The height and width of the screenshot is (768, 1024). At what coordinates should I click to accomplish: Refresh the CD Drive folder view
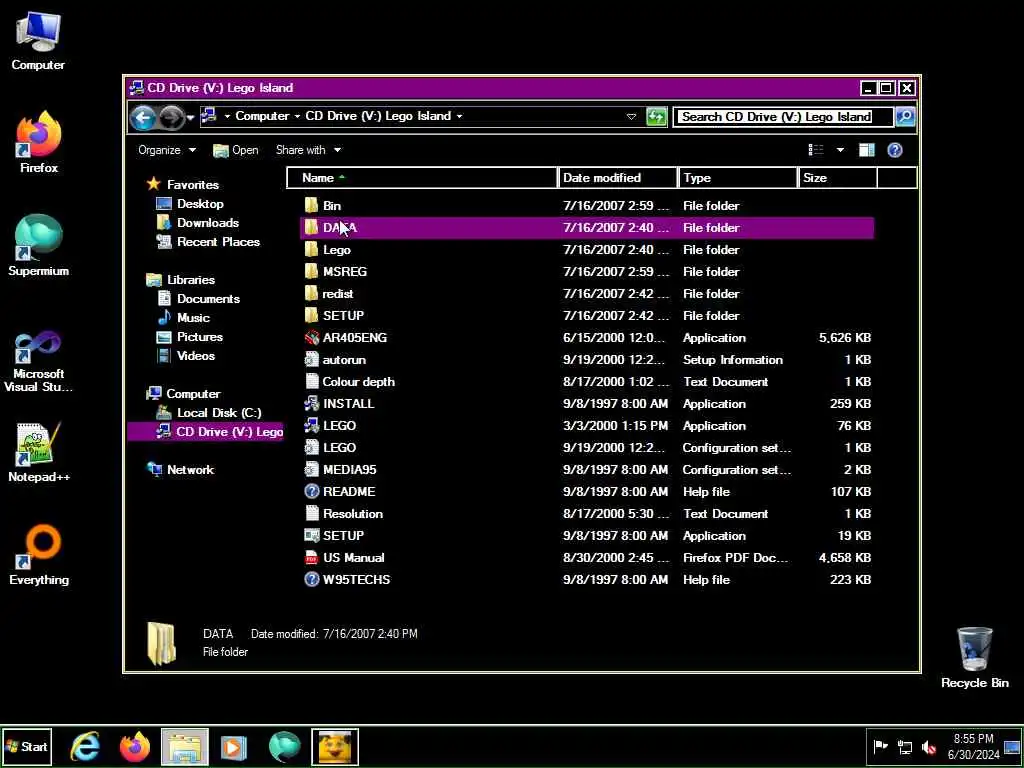[656, 117]
